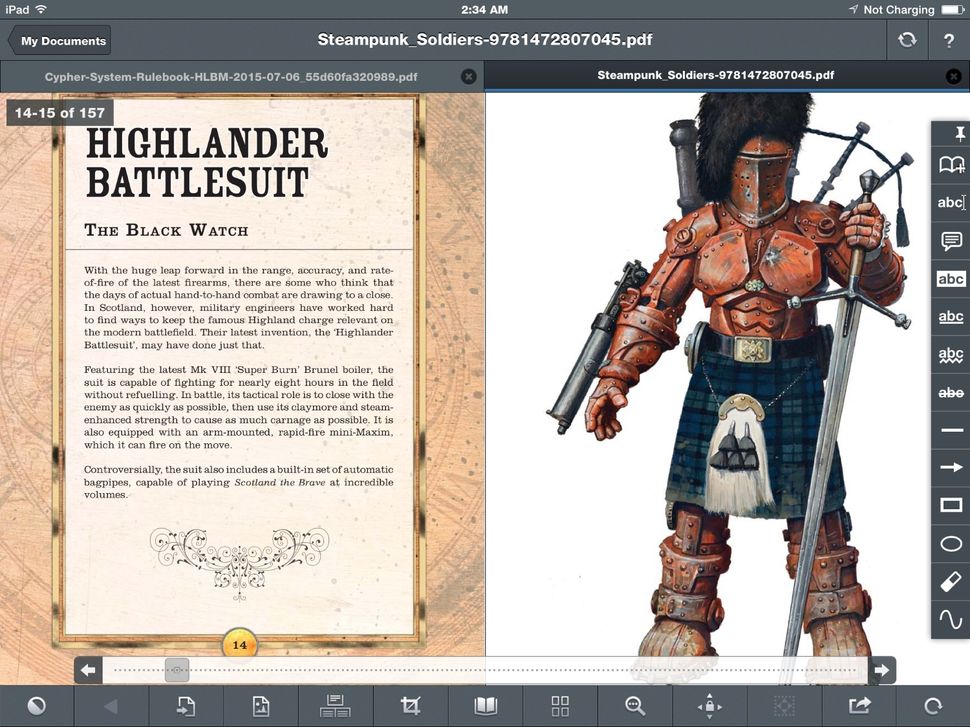Toggle the crop margins mode
The width and height of the screenshot is (970, 727).
[410, 706]
